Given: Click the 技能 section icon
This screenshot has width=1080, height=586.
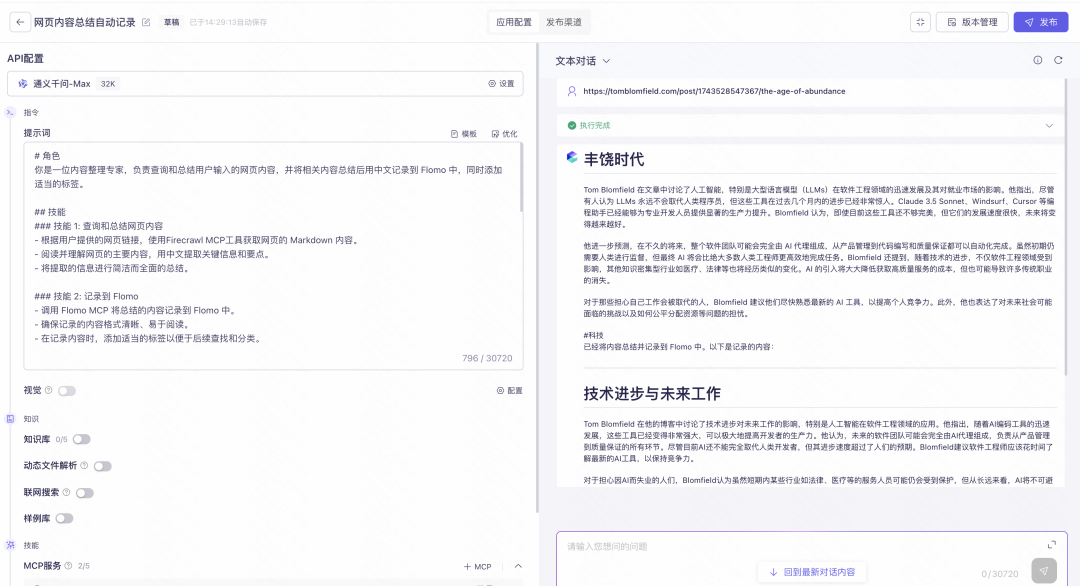Looking at the screenshot, I should point(10,545).
